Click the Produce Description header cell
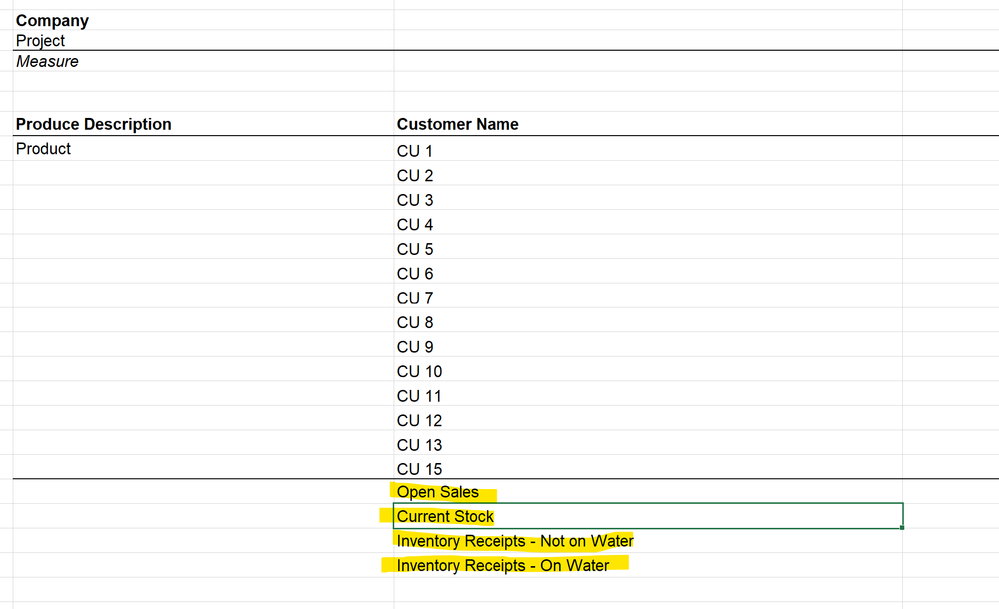The height and width of the screenshot is (609, 999). pyautogui.click(x=203, y=124)
